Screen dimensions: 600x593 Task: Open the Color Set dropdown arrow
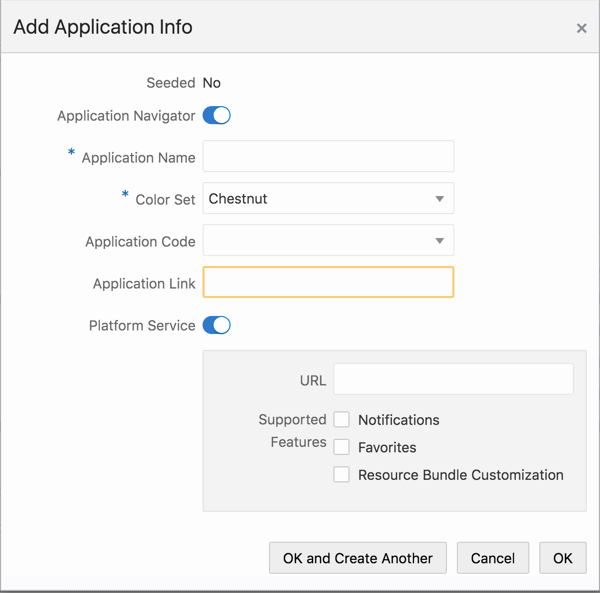click(x=440, y=199)
